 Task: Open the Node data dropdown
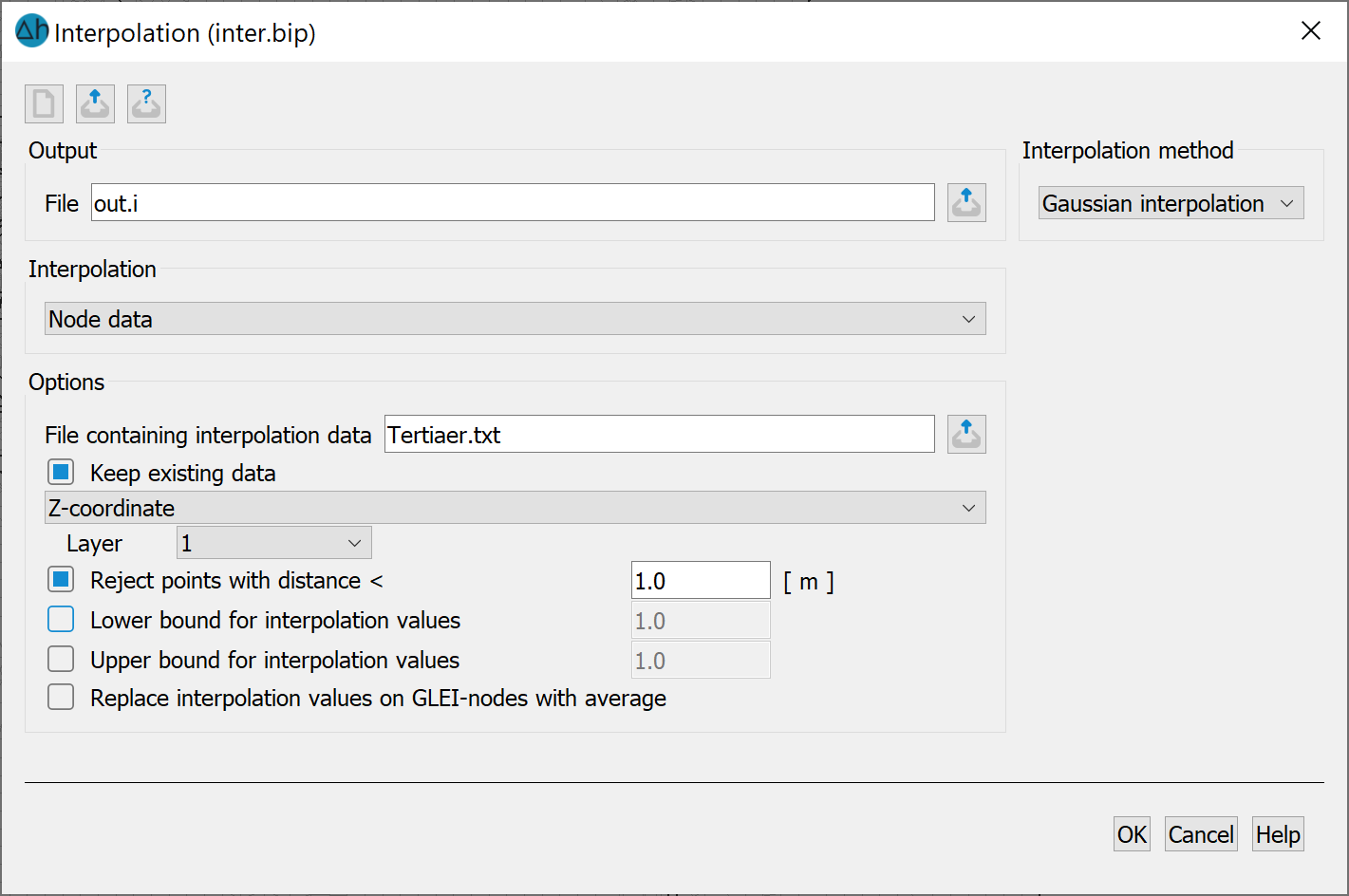click(x=515, y=319)
